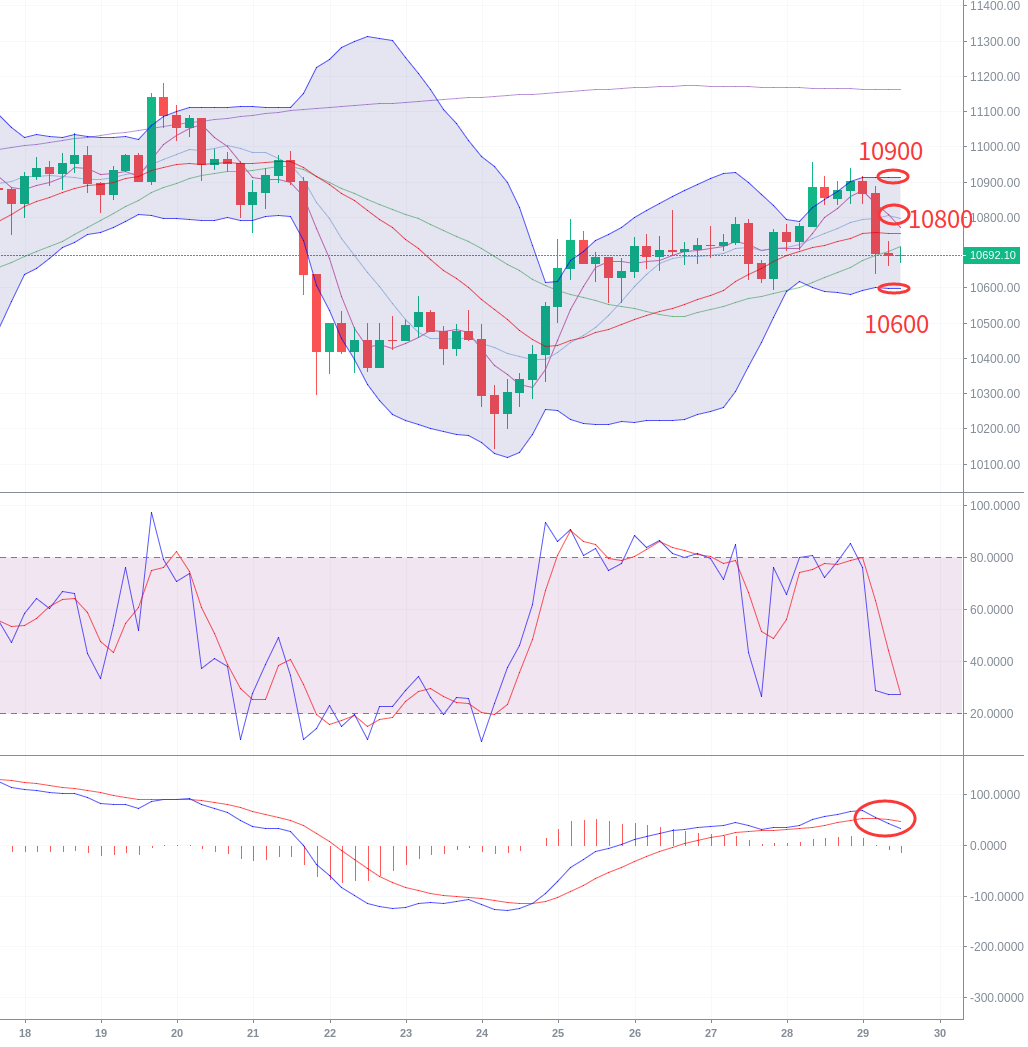Click date label 25 on the time axis
The height and width of the screenshot is (1047, 1028).
tap(558, 1033)
